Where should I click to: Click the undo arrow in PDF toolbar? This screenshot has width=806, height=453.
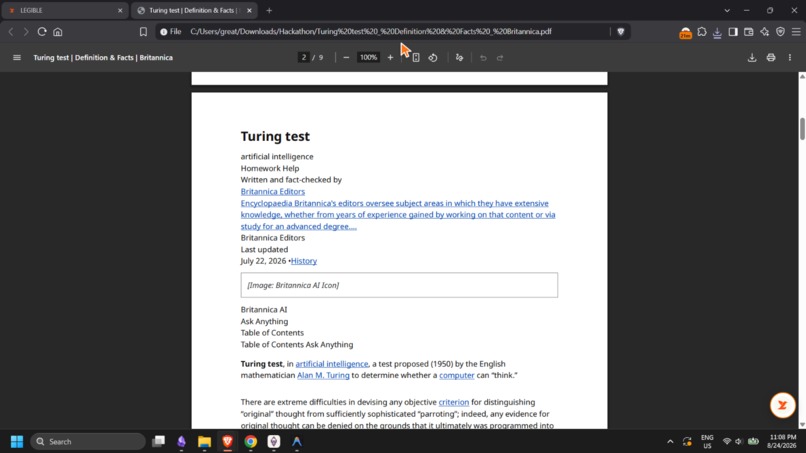point(483,58)
